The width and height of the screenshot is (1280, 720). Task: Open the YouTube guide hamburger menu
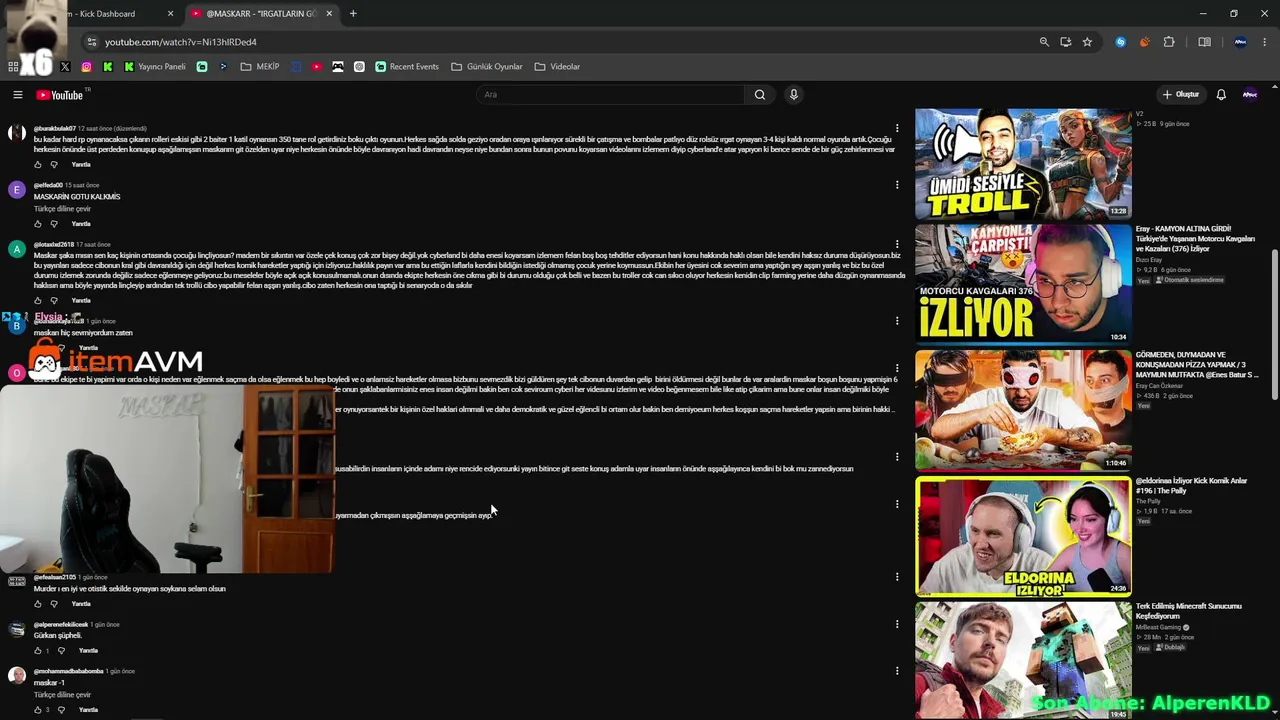(17, 95)
